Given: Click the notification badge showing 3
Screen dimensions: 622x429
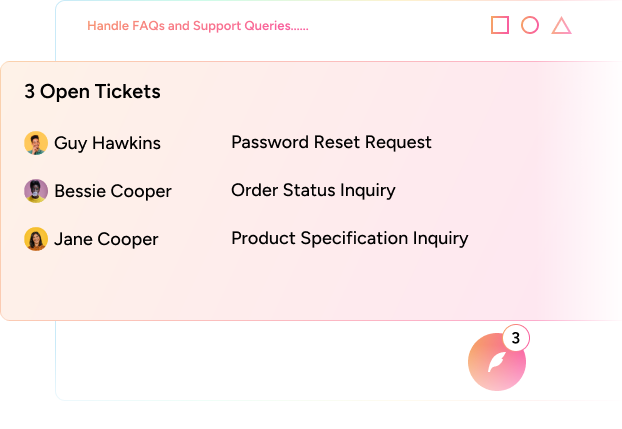Looking at the screenshot, I should (x=515, y=338).
